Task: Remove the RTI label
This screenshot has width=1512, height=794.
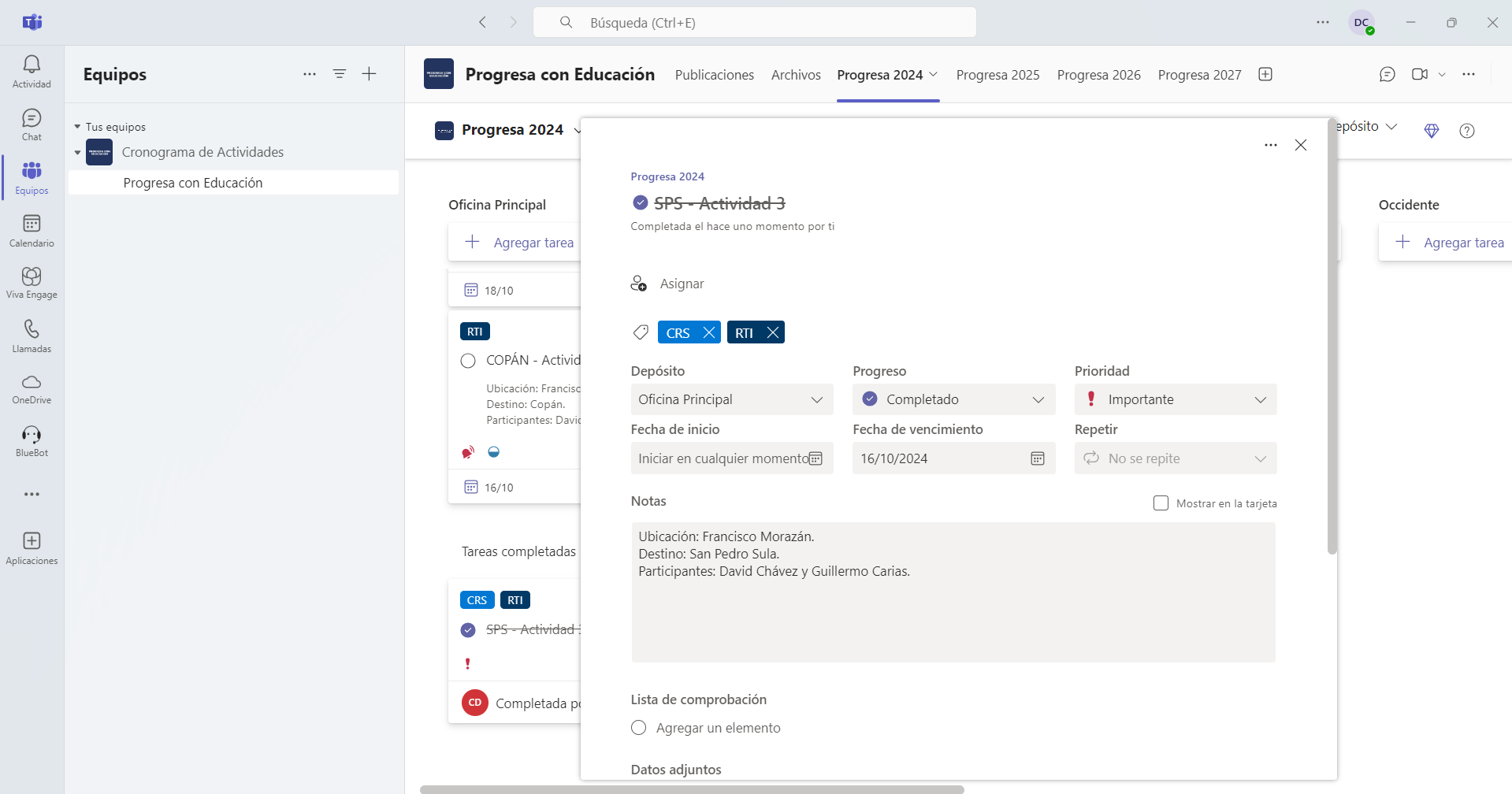Action: (773, 332)
